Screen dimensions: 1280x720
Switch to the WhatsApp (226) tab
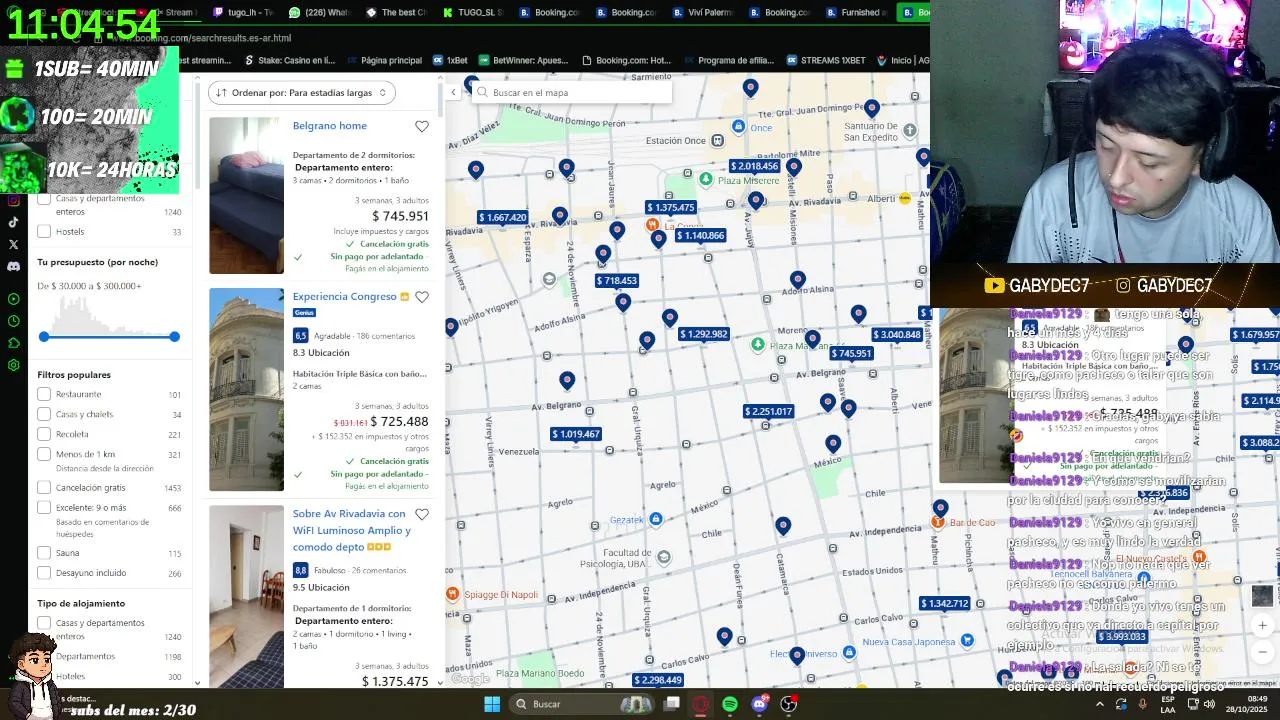319,13
